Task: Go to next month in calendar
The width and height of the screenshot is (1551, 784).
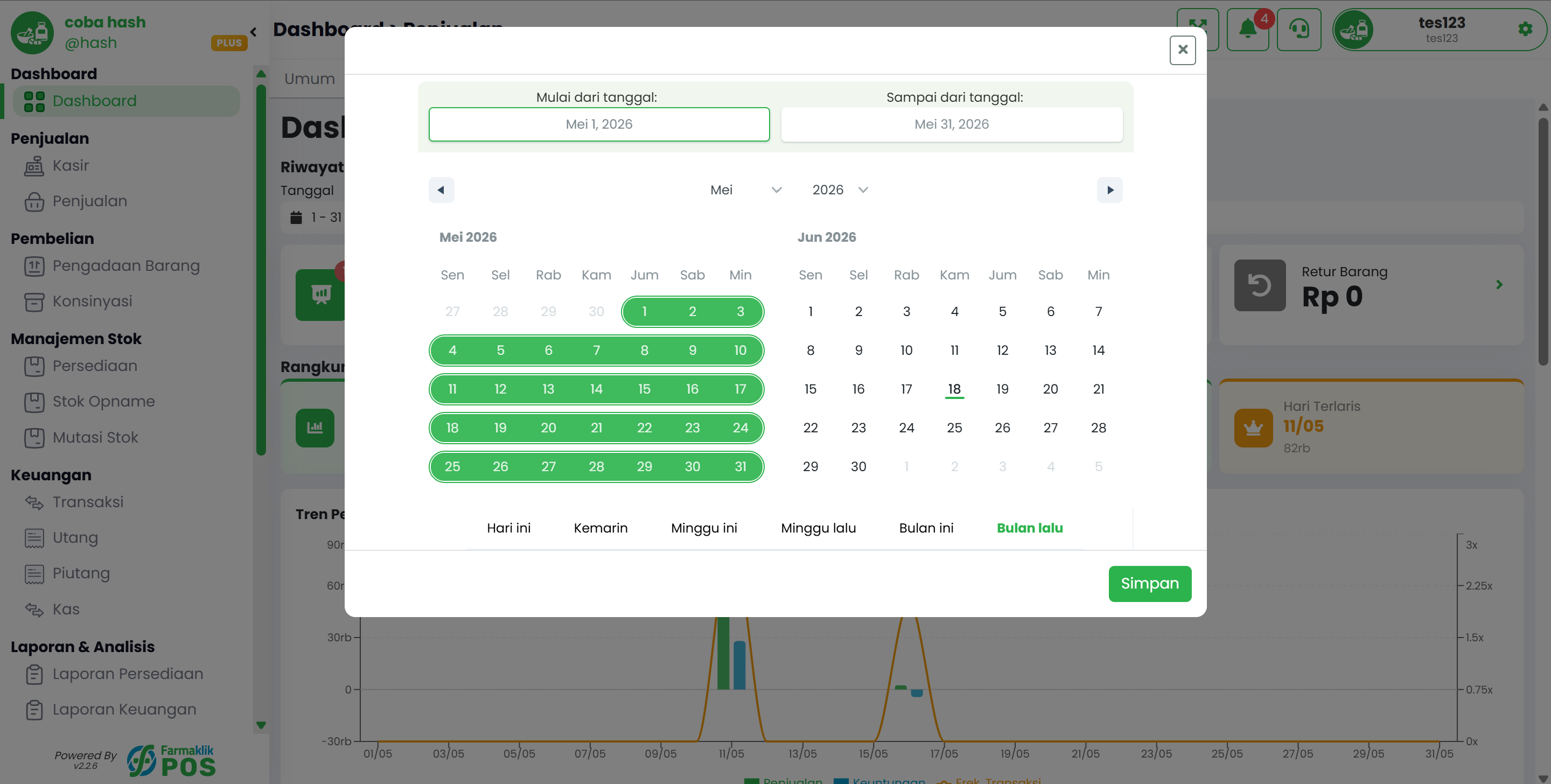Action: [x=1109, y=190]
